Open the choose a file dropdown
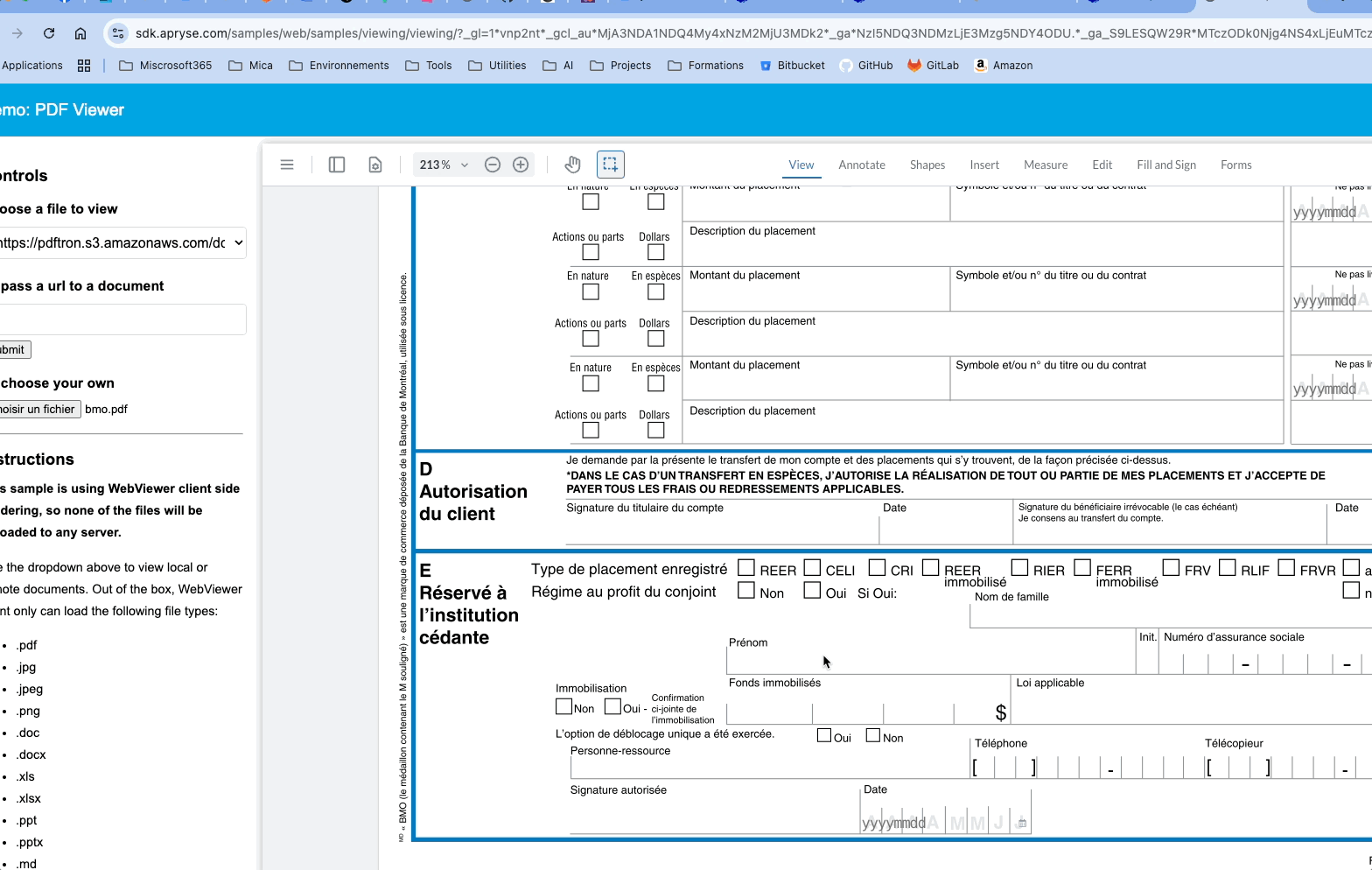1372x870 pixels. click(x=122, y=242)
